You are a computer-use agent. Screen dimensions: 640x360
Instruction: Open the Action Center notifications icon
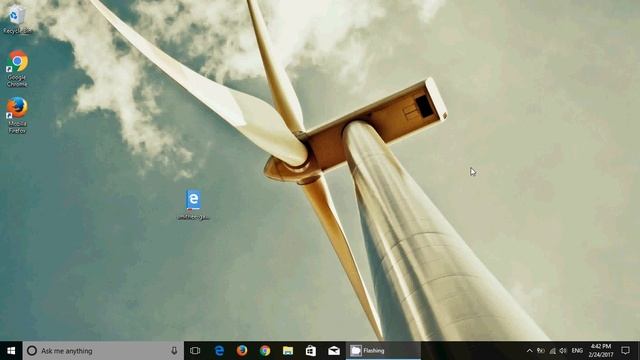(625, 351)
